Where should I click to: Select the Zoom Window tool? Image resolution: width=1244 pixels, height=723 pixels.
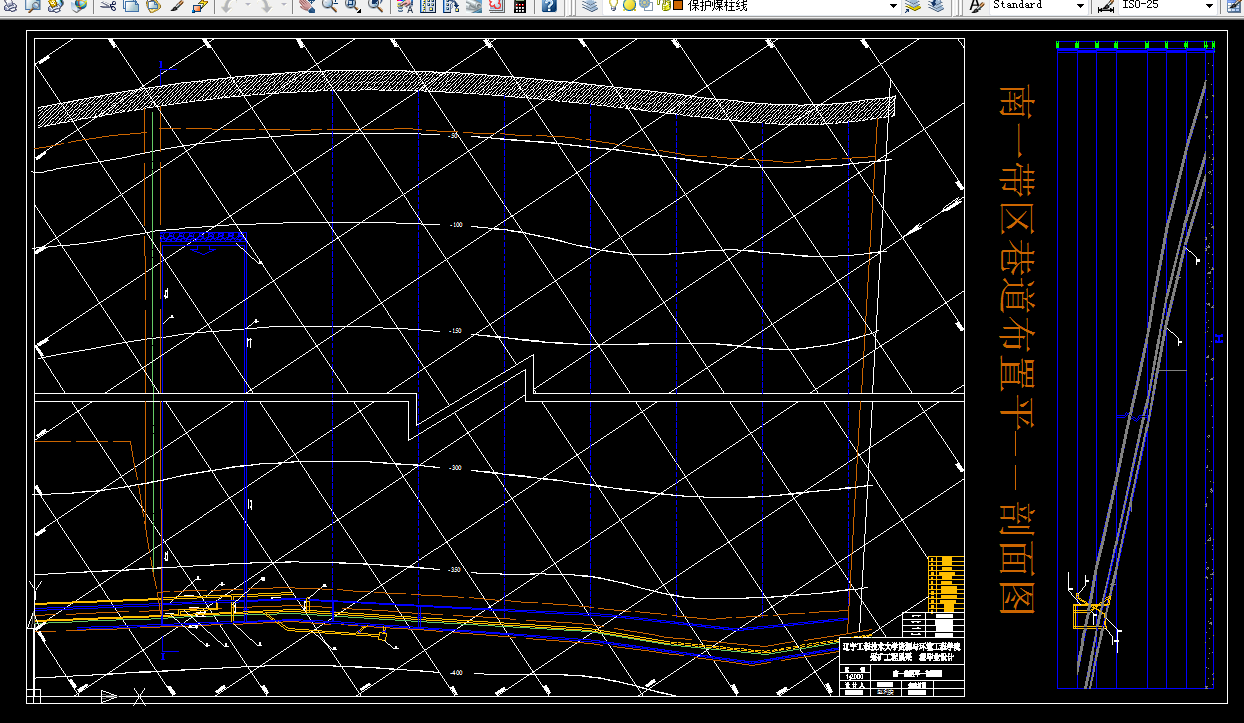(353, 5)
